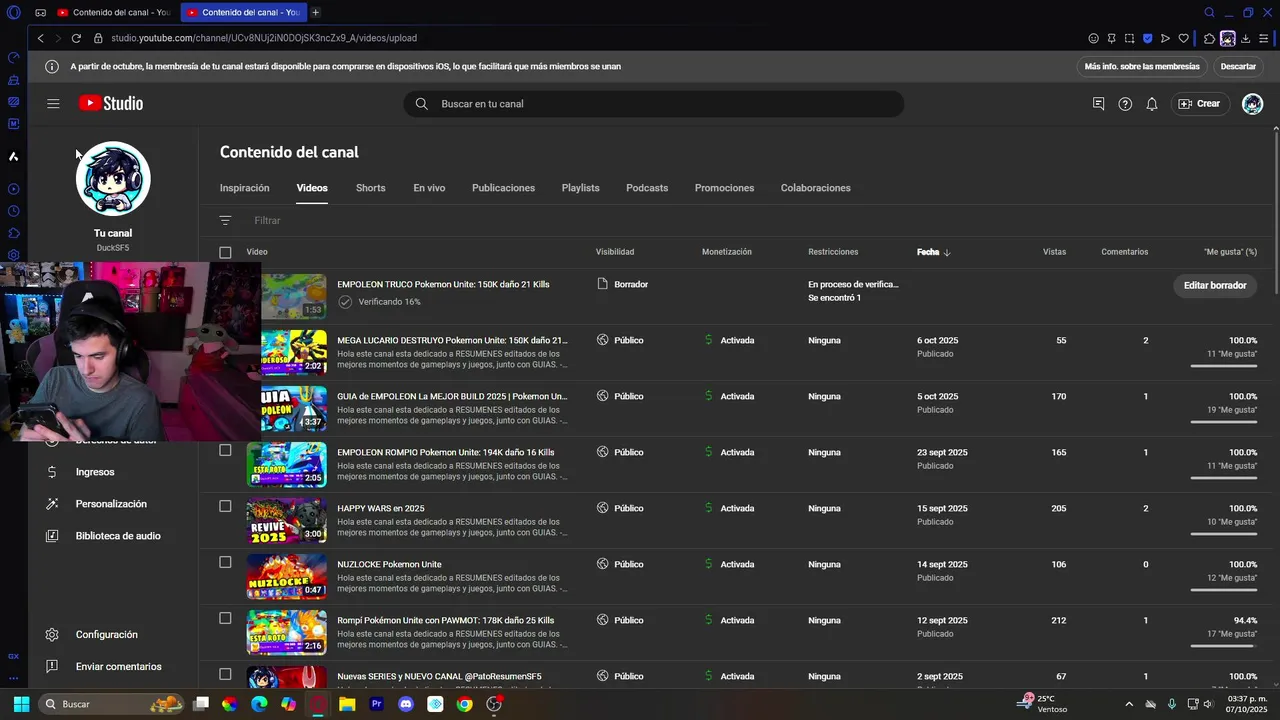Open Público visibility for HAPPY WARS video
The height and width of the screenshot is (720, 1280).
coord(620,508)
